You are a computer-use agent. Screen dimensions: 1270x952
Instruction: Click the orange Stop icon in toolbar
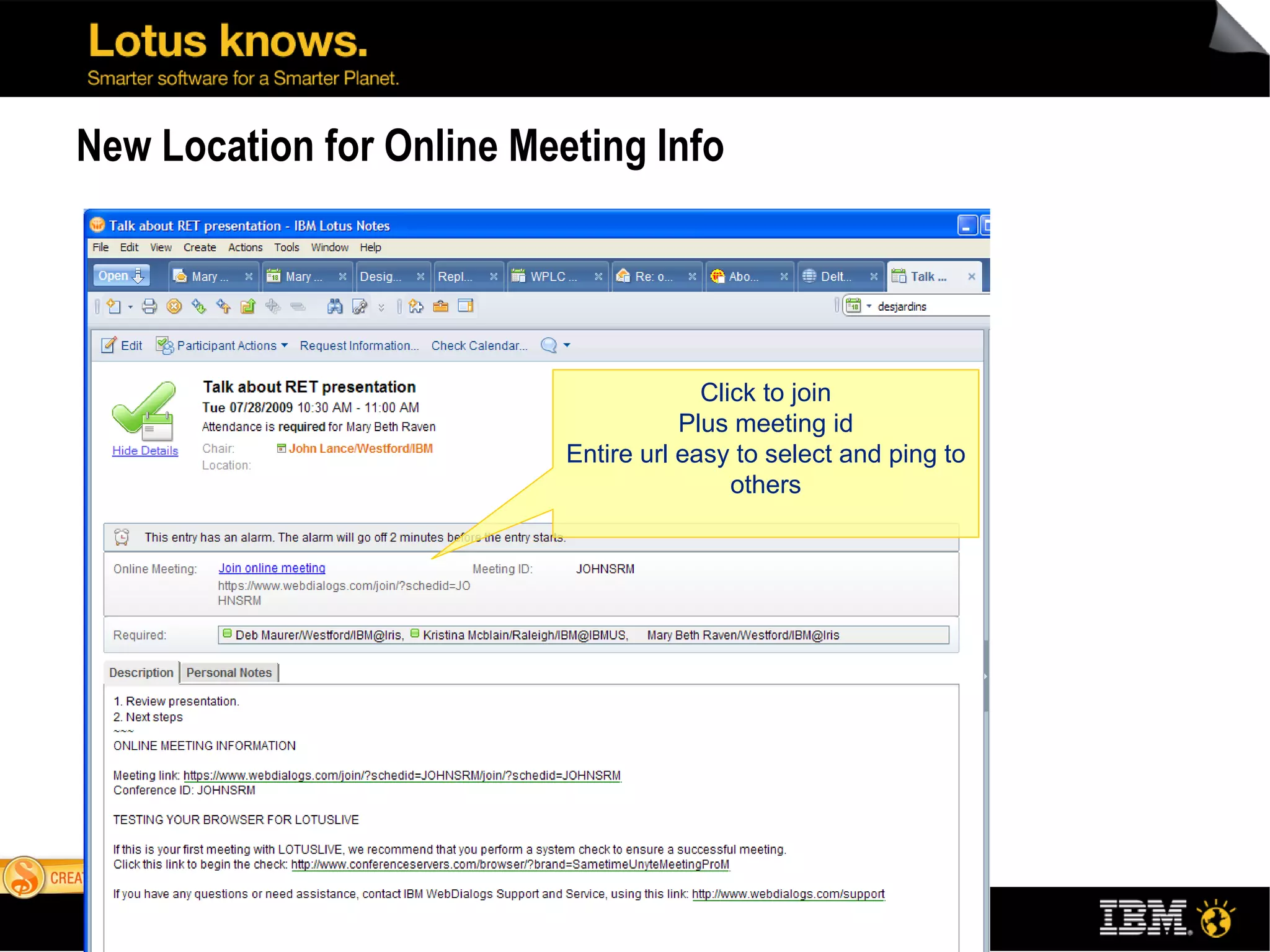pyautogui.click(x=174, y=306)
